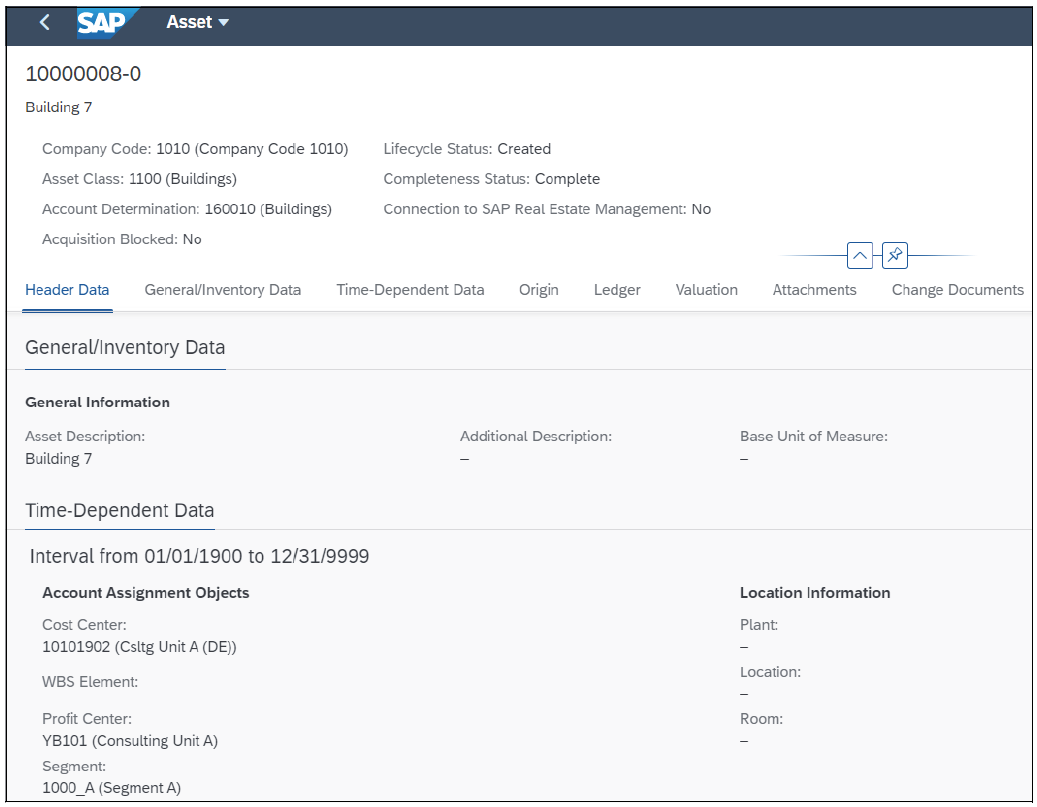Open the Attachments tab
1037x807 pixels.
(814, 290)
